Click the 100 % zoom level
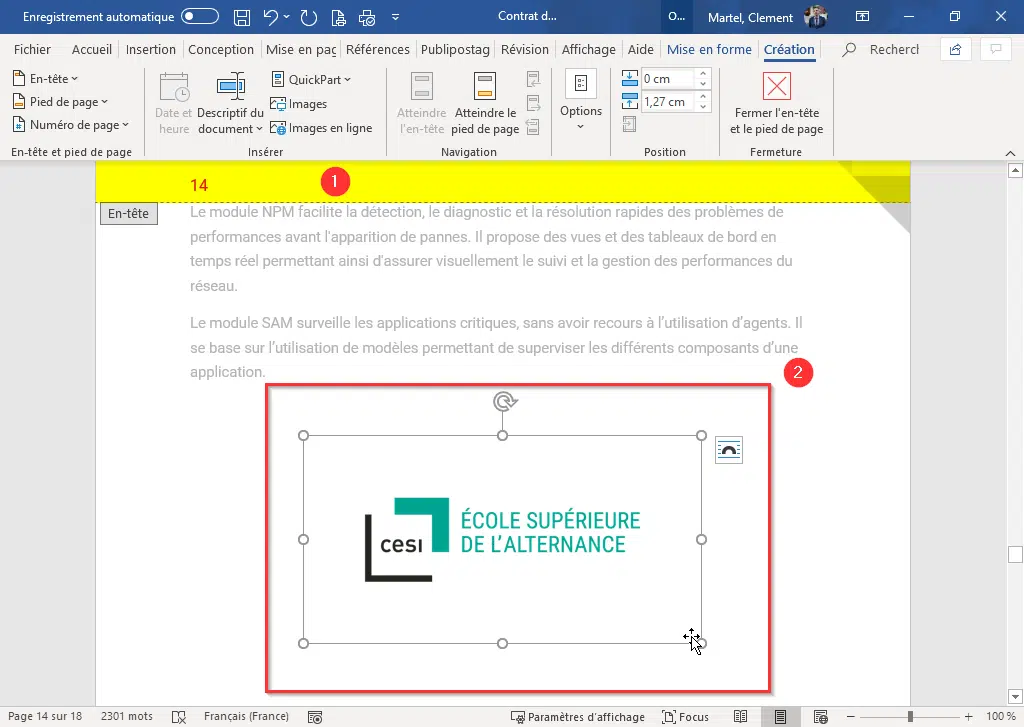 pos(1000,717)
